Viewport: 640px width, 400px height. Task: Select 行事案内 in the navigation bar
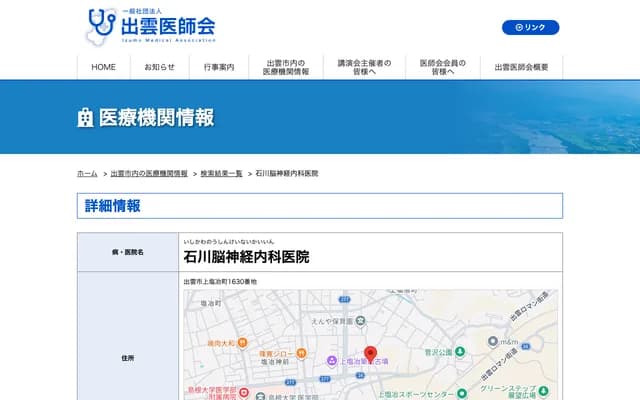click(218, 67)
